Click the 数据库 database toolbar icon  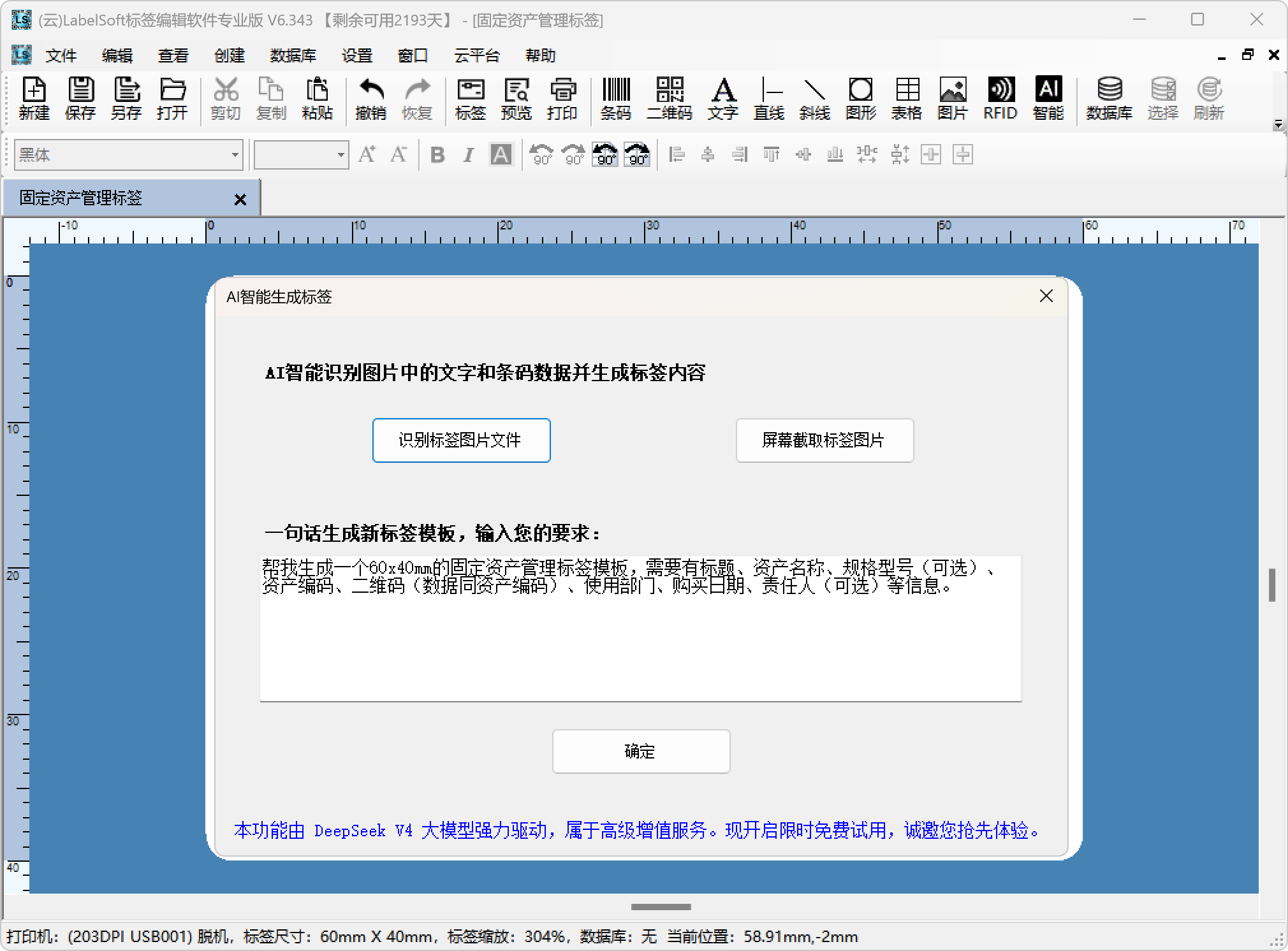pyautogui.click(x=1109, y=98)
